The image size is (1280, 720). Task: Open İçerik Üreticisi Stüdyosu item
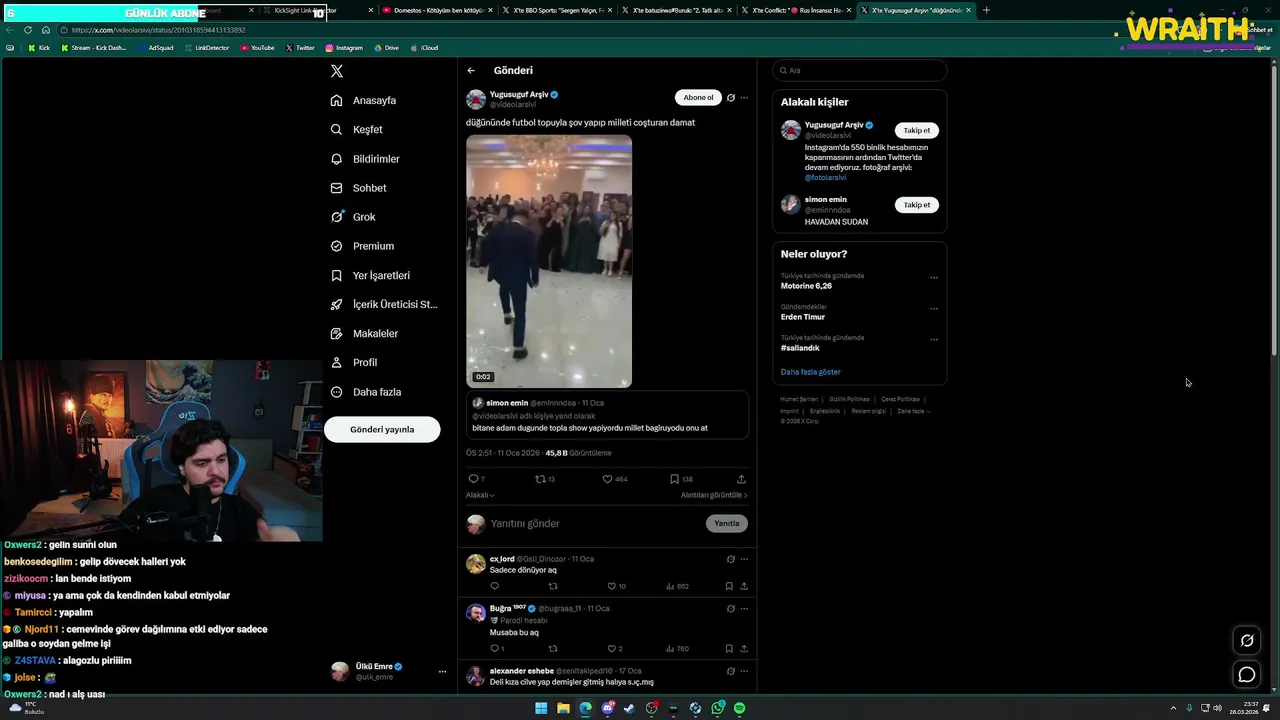click(384, 304)
